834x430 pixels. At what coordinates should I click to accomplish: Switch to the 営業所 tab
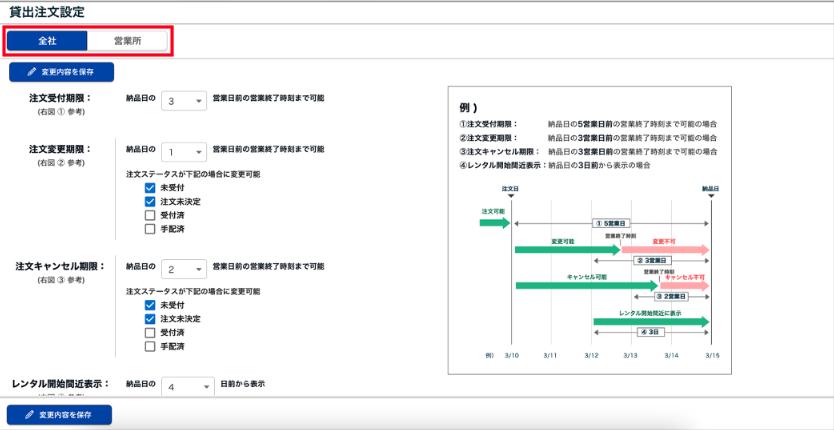click(x=127, y=42)
